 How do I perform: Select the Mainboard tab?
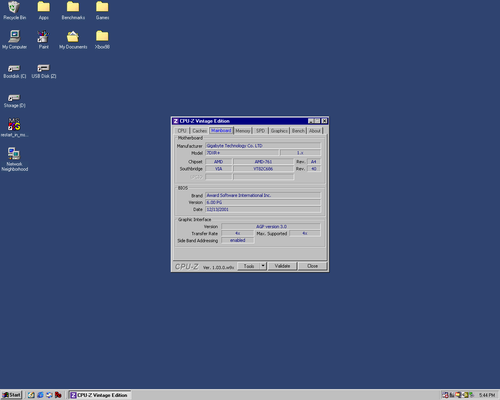(x=221, y=130)
